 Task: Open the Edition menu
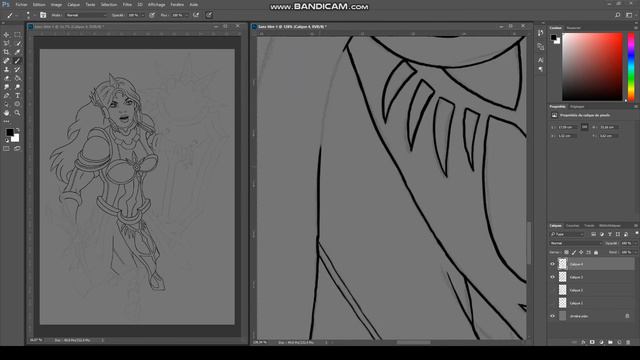coord(39,4)
